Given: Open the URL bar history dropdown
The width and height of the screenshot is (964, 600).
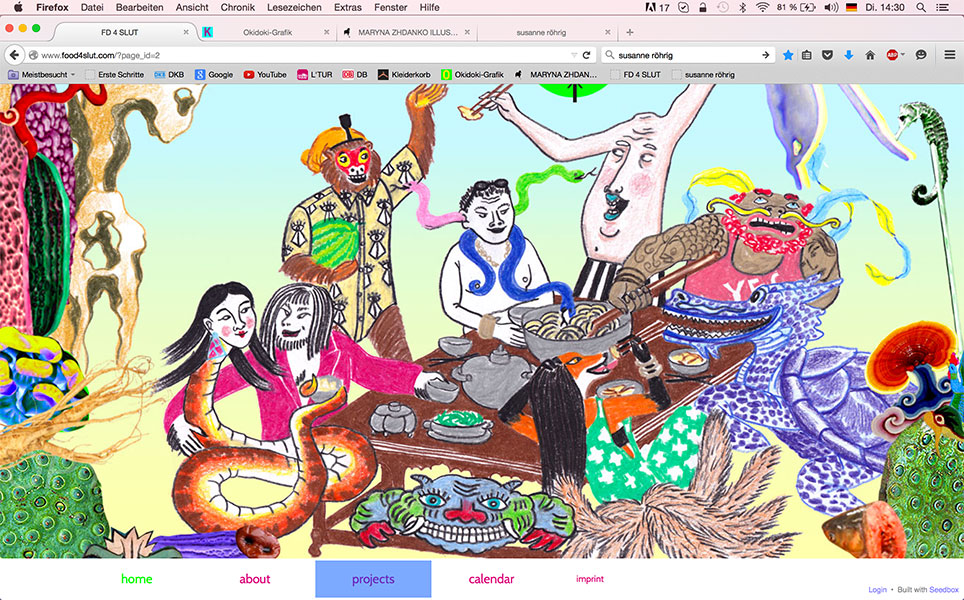Looking at the screenshot, I should 573,55.
